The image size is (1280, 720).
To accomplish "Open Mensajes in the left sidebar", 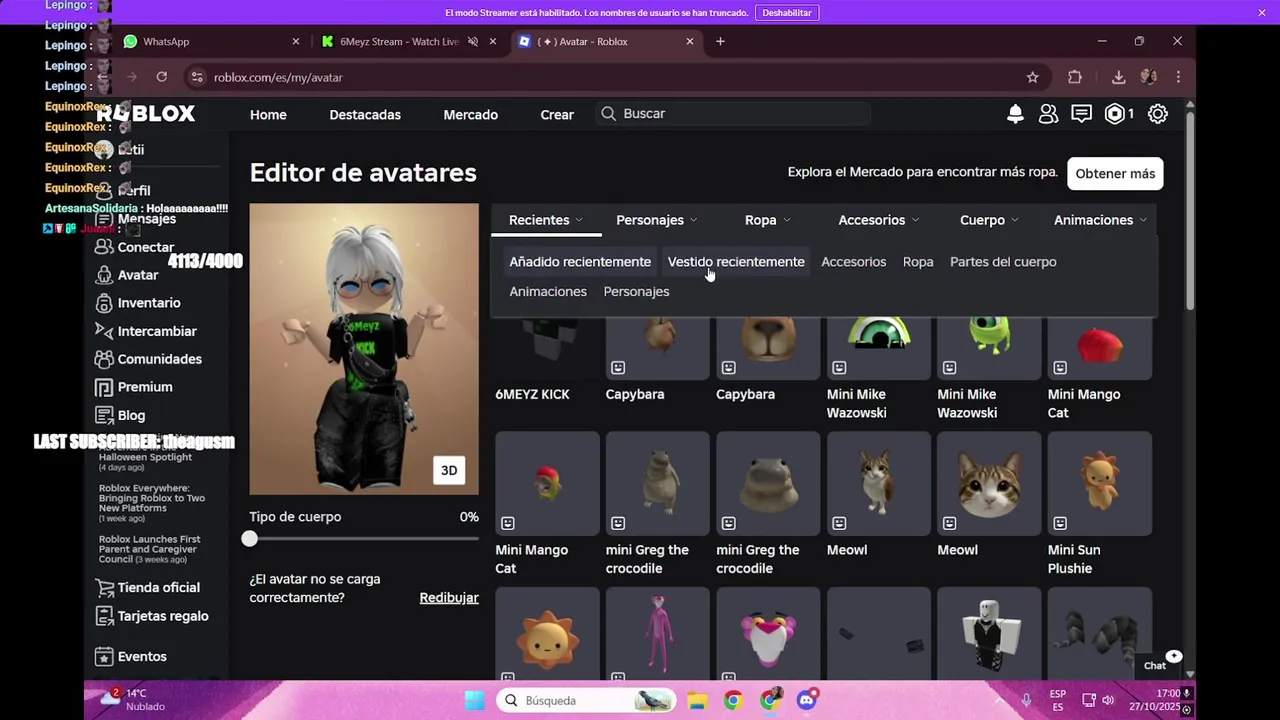I will coord(135,219).
